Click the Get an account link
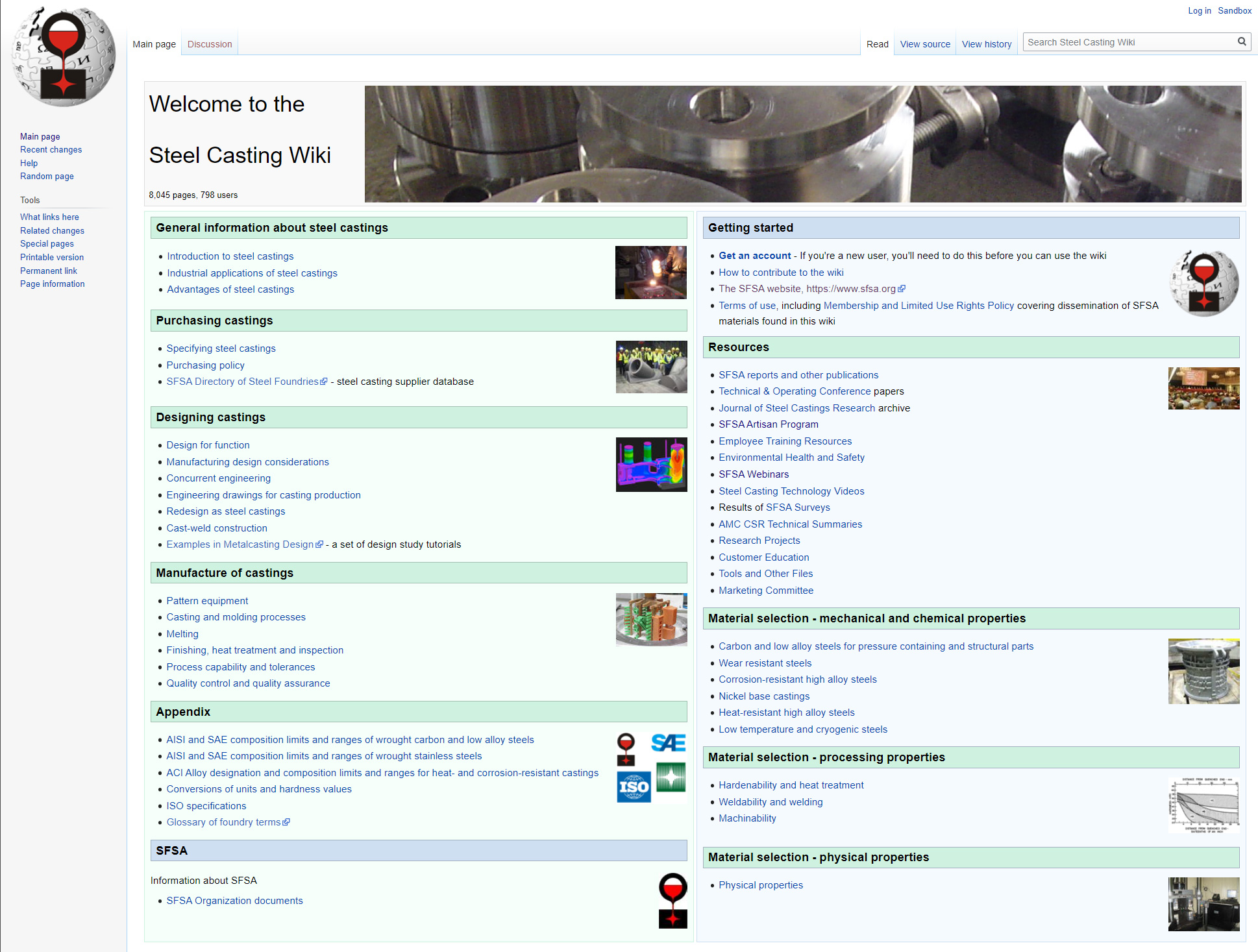This screenshot has height=952, width=1258. click(x=754, y=256)
